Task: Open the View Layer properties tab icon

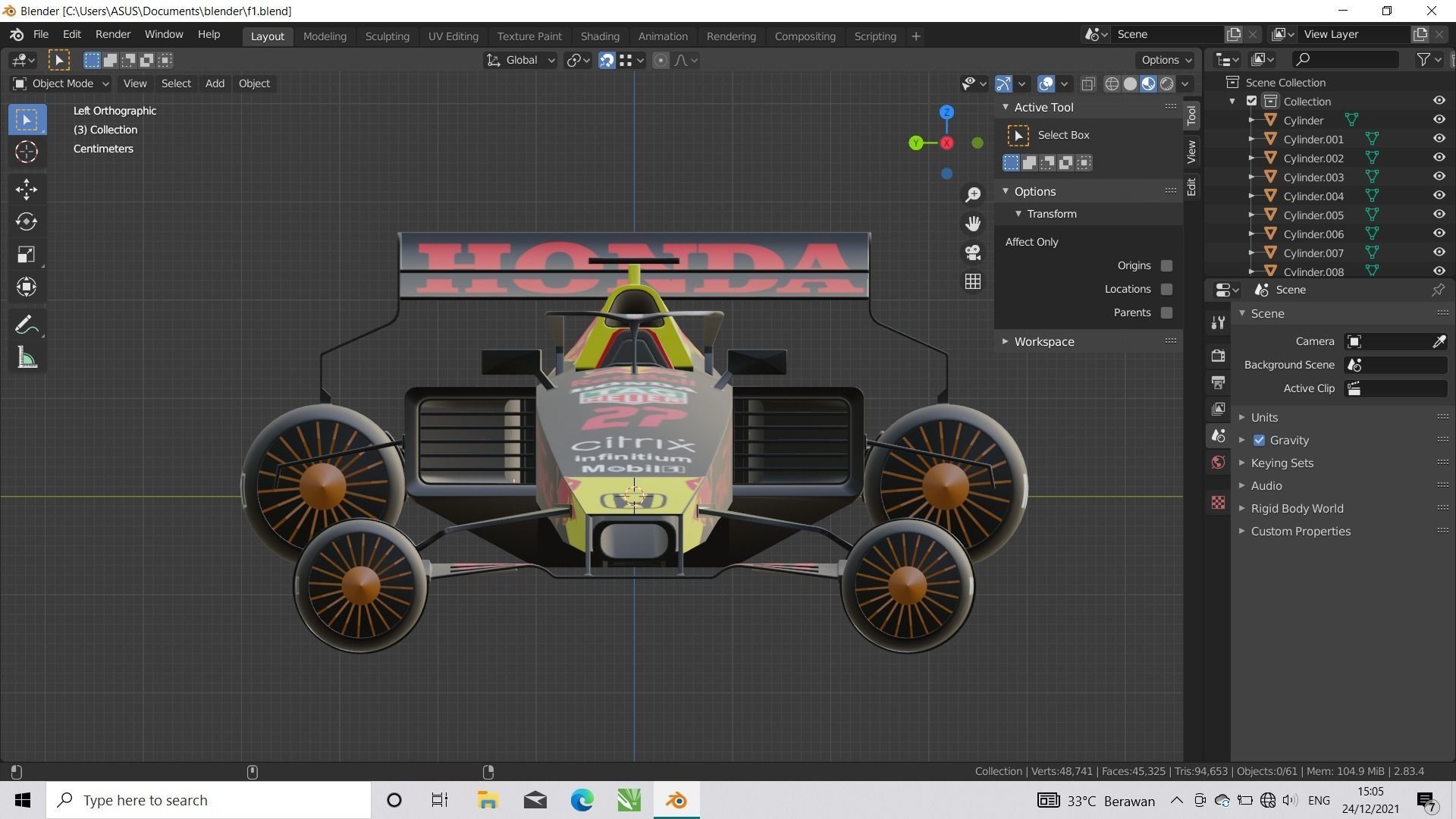Action: pyautogui.click(x=1218, y=409)
